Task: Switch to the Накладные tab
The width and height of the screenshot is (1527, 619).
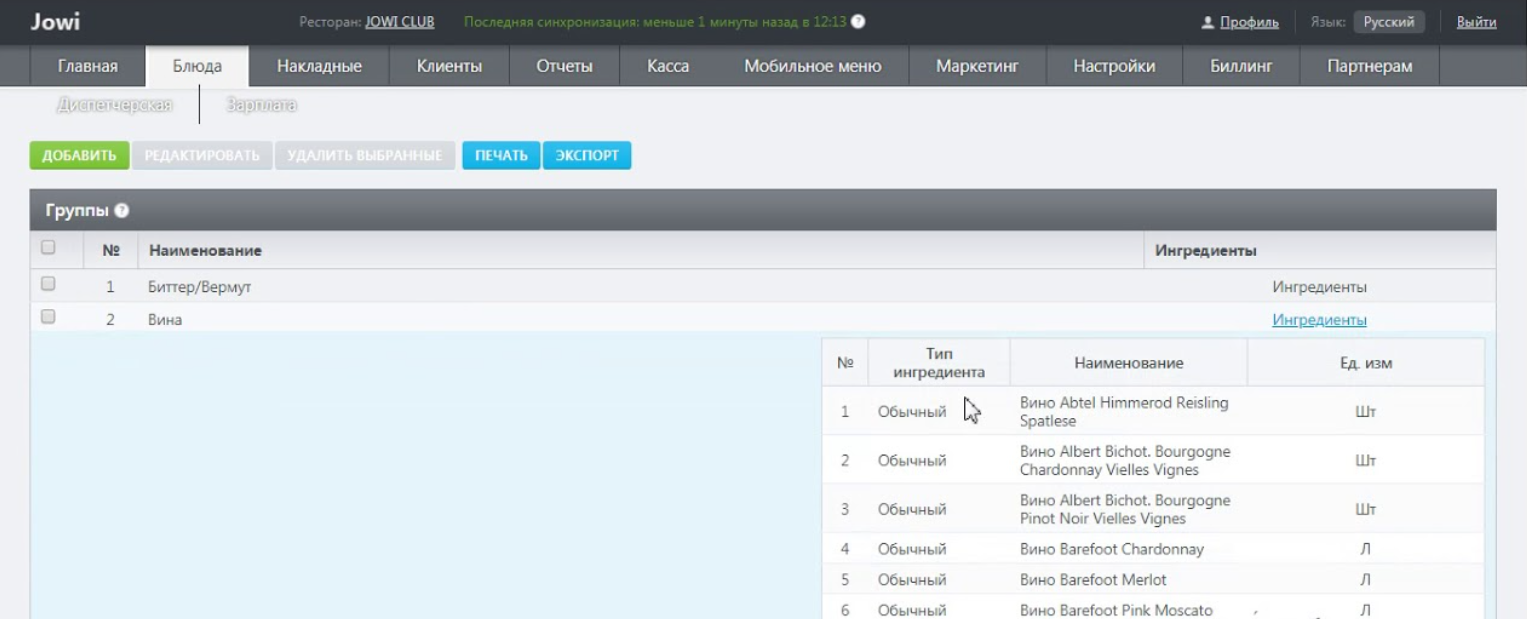Action: pyautogui.click(x=319, y=66)
